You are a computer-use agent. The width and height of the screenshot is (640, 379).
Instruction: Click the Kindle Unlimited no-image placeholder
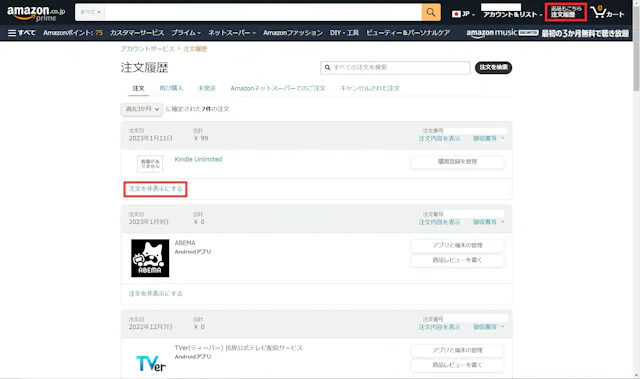pos(150,164)
